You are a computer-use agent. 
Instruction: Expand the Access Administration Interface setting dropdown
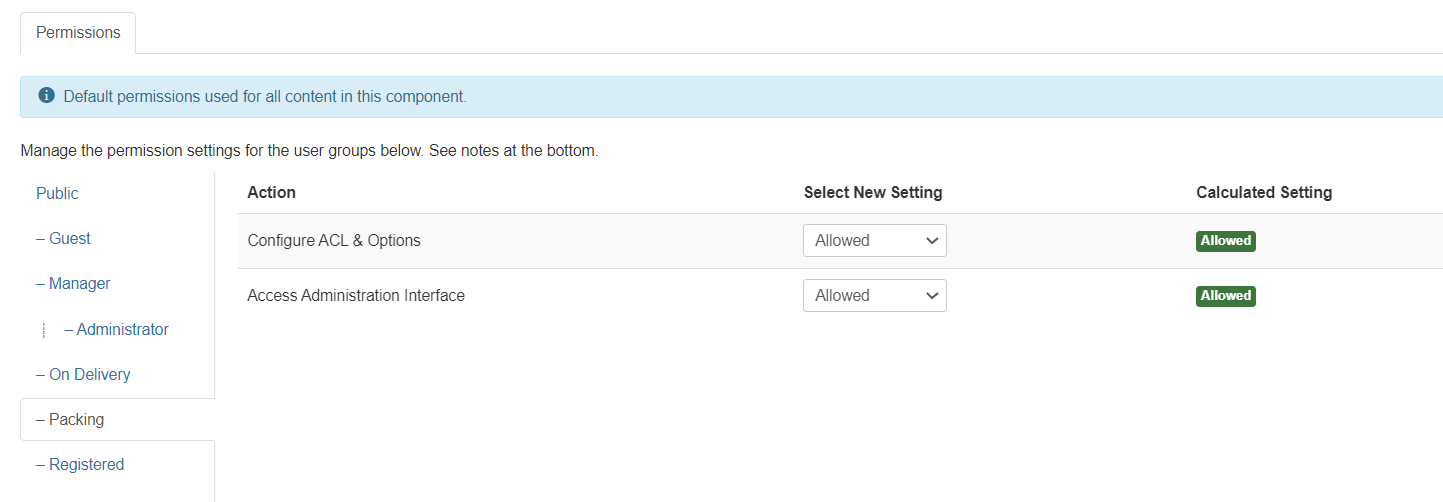(874, 295)
